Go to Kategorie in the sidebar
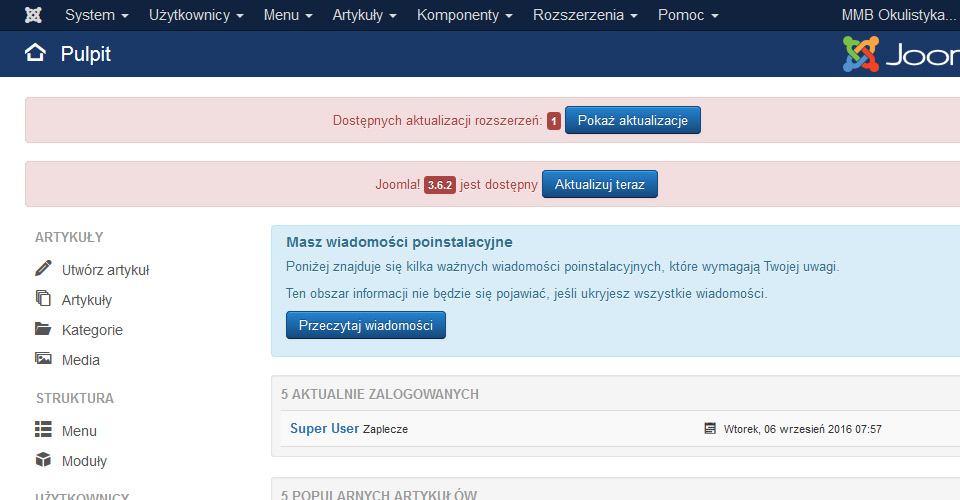Screen dimensions: 960x500 point(92,330)
